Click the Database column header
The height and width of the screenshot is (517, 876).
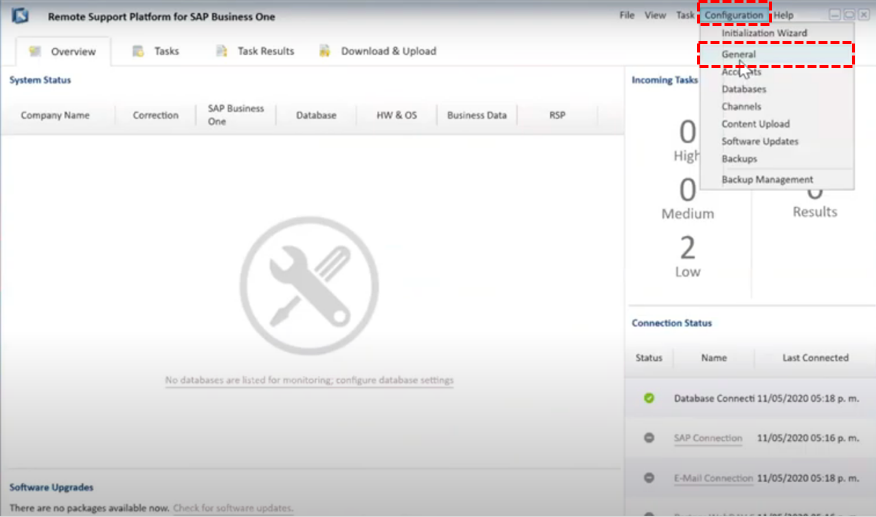[x=316, y=115]
